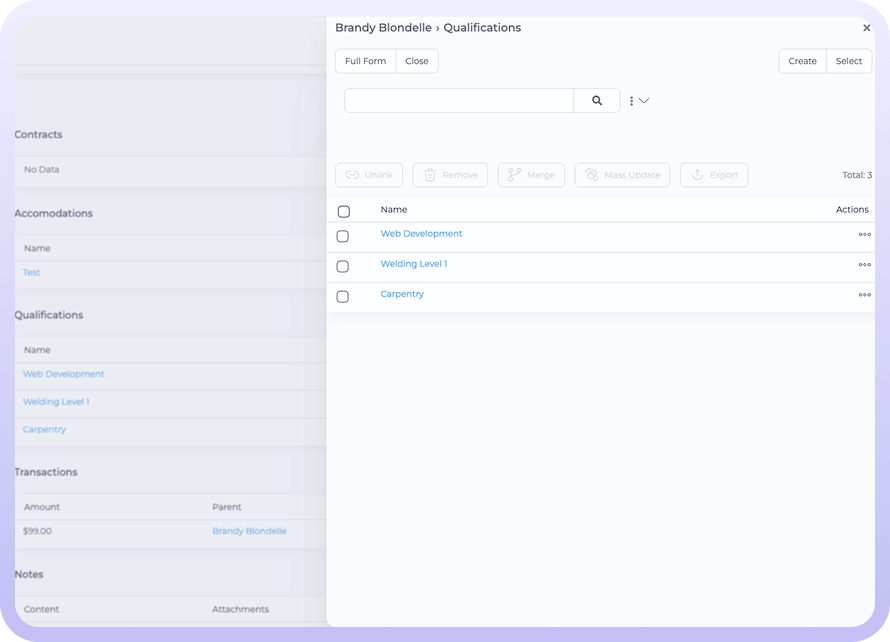Click the search magnifier icon
Image resolution: width=890 pixels, height=642 pixels.
pyautogui.click(x=597, y=101)
